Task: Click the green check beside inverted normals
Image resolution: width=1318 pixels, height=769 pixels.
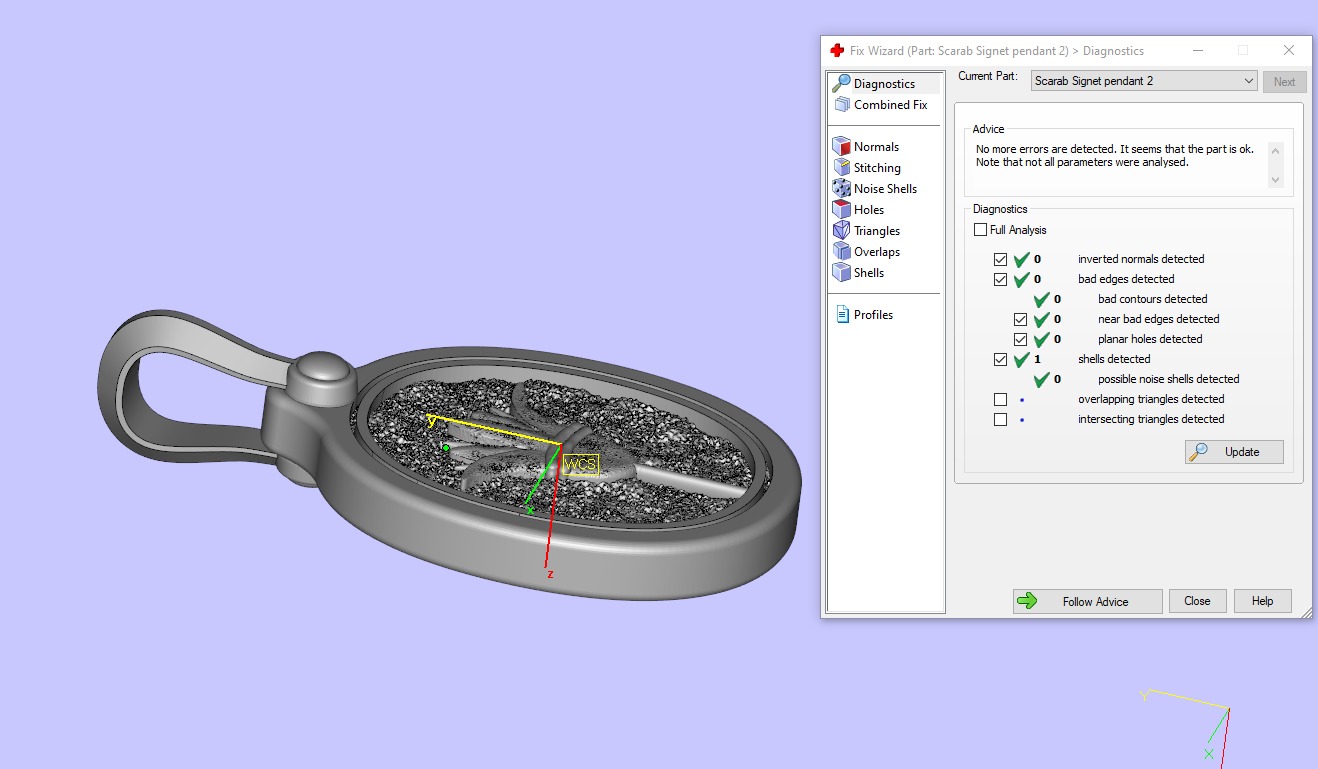Action: click(1021, 259)
